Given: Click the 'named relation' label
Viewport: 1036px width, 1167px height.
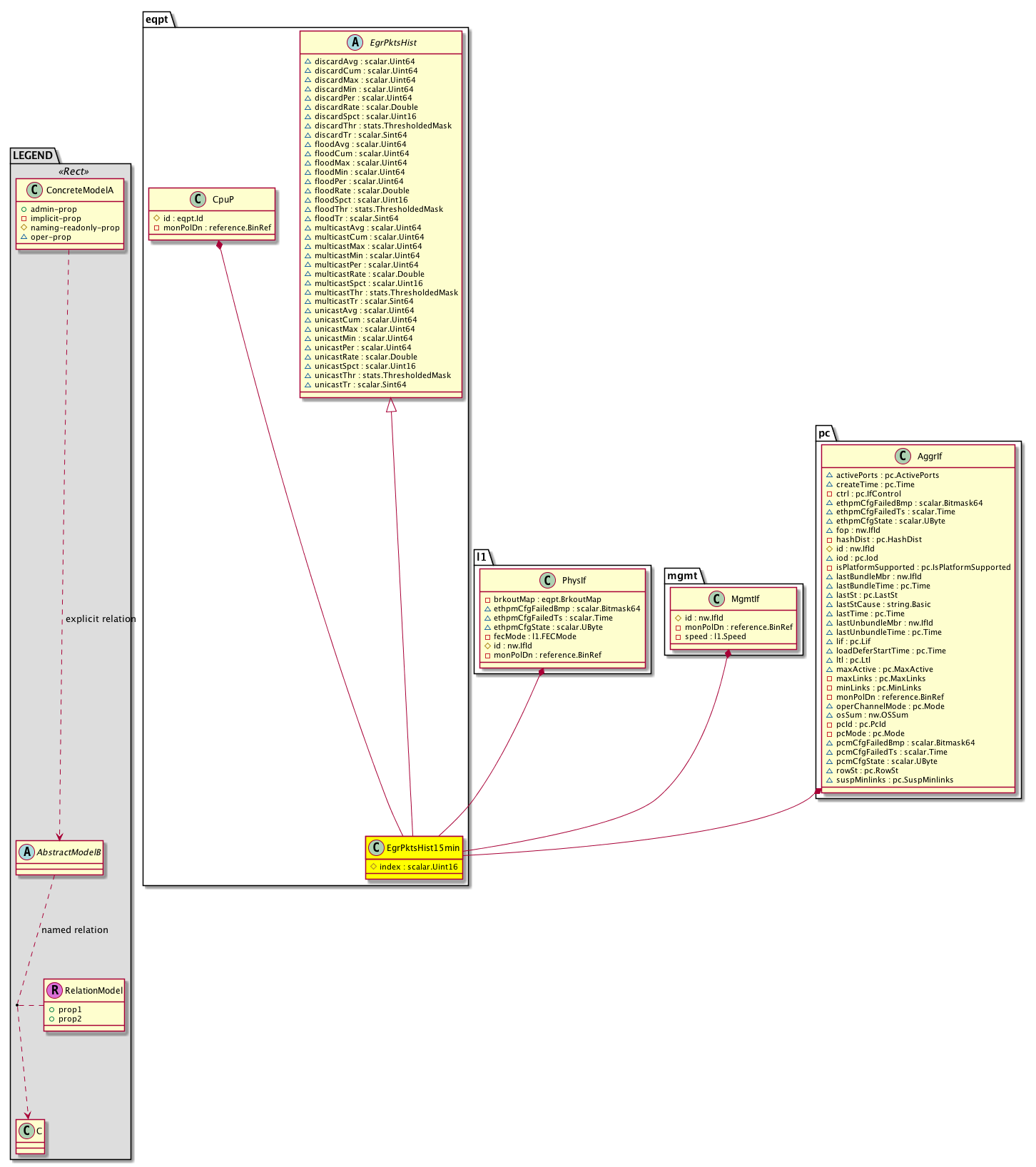Looking at the screenshot, I should (x=75, y=930).
